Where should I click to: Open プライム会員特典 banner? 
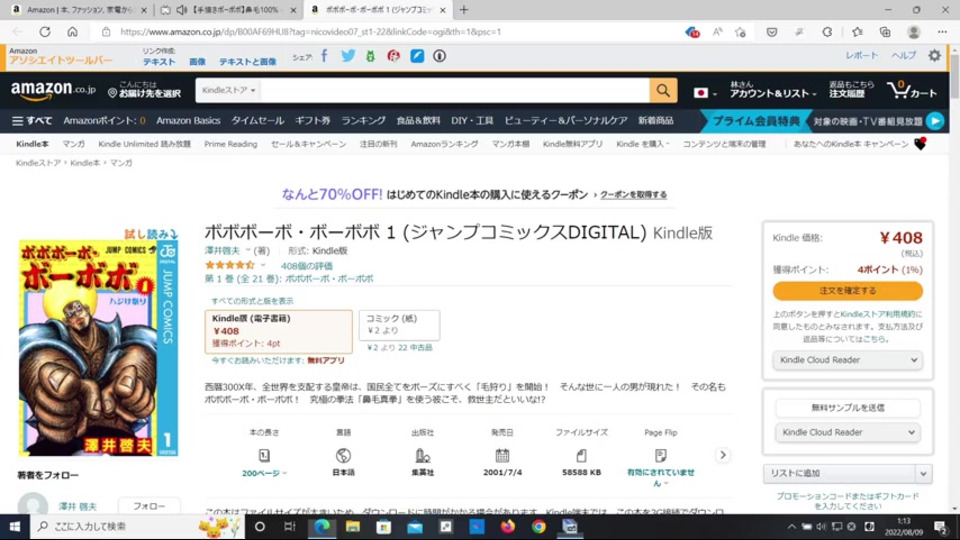pyautogui.click(x=756, y=121)
